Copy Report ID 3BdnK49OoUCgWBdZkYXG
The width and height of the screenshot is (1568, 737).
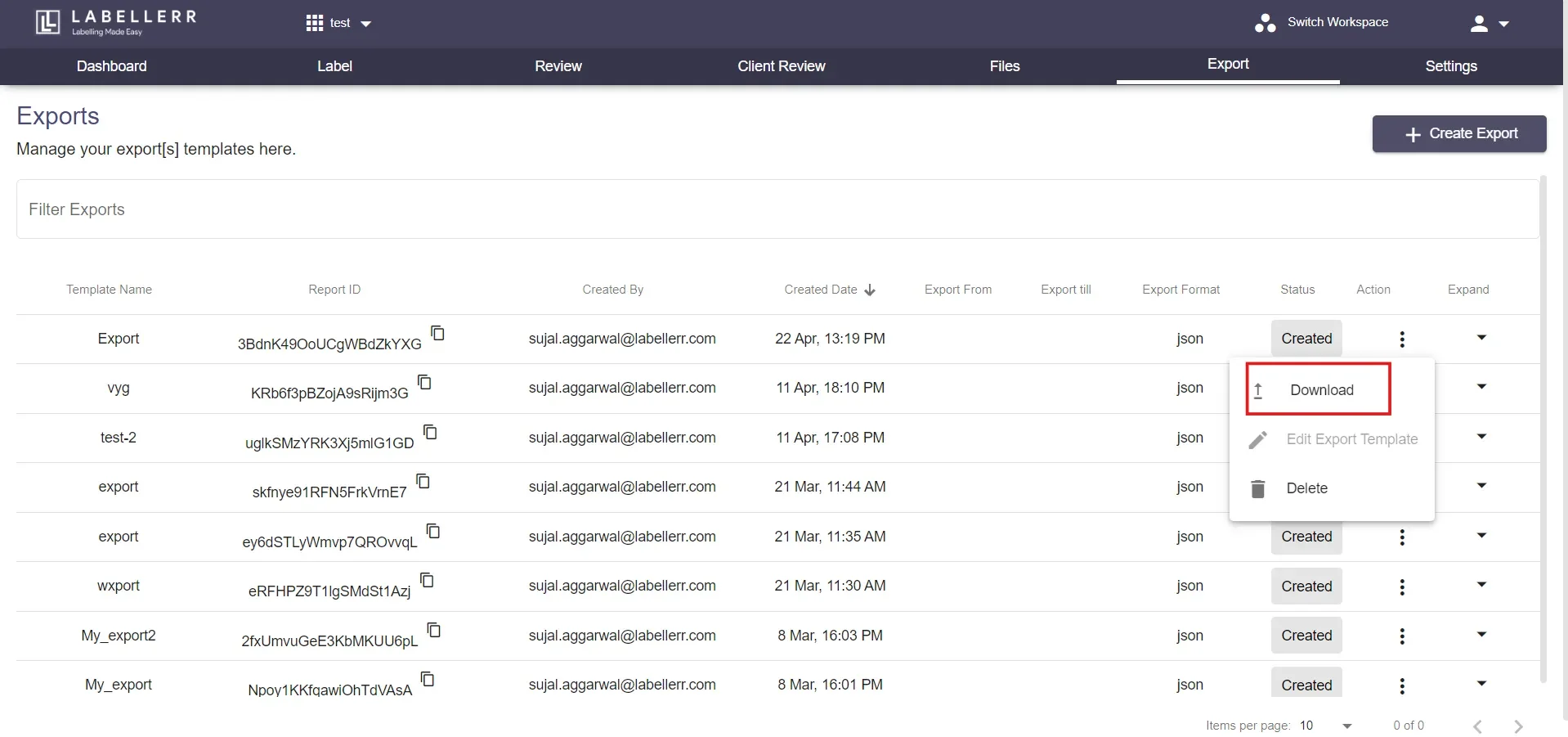click(x=437, y=333)
